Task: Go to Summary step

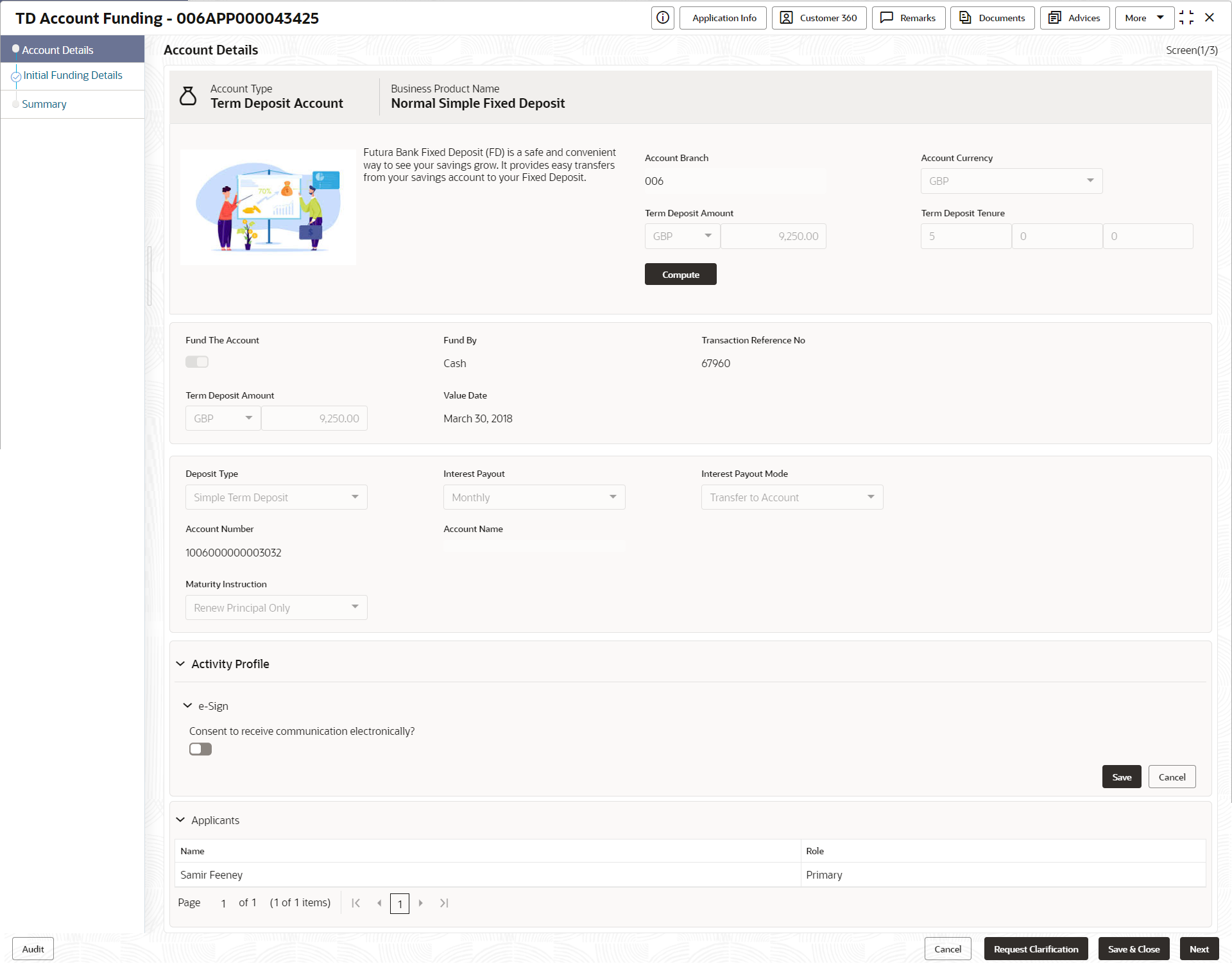Action: [x=44, y=104]
